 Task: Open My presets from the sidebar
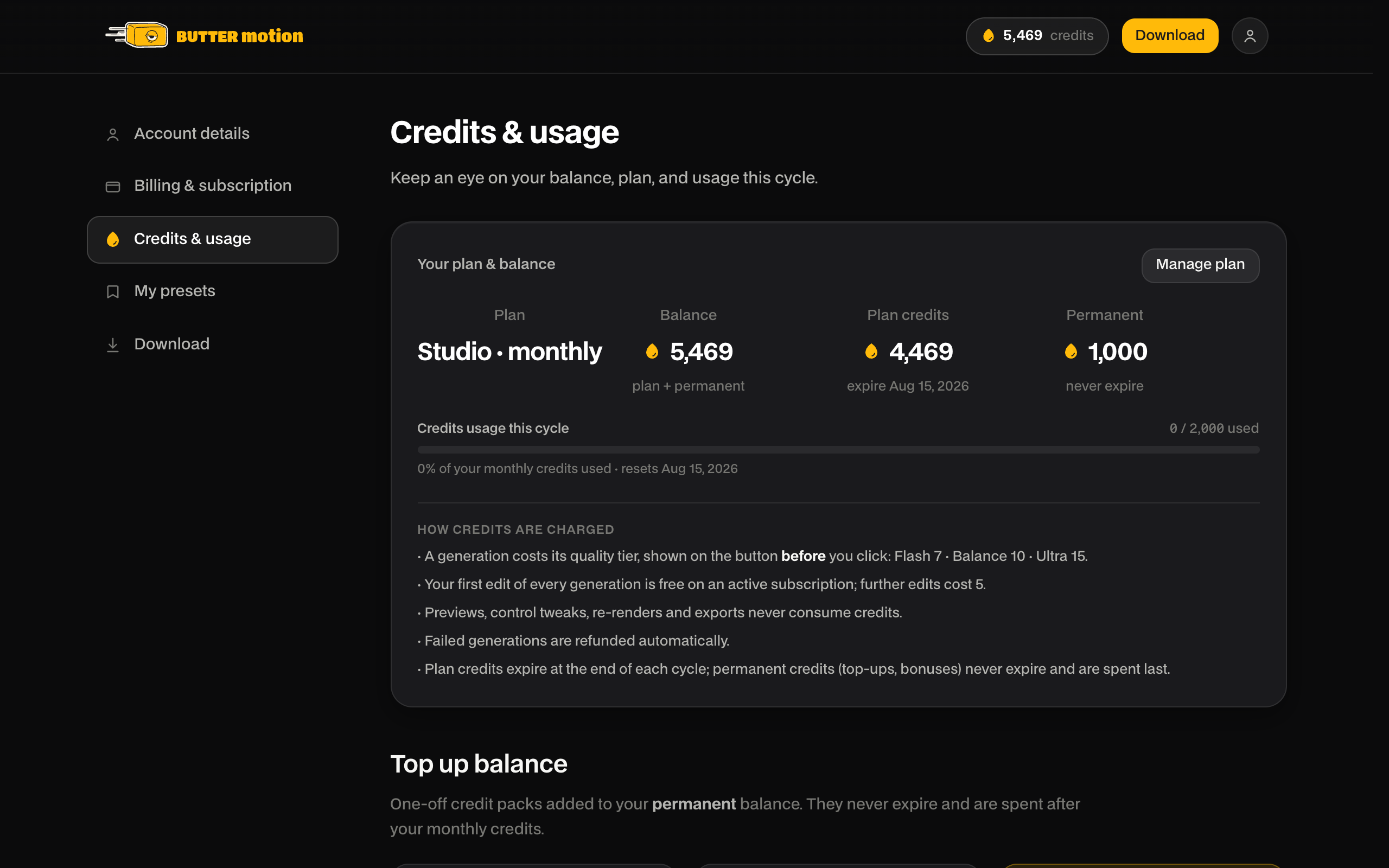pos(212,291)
